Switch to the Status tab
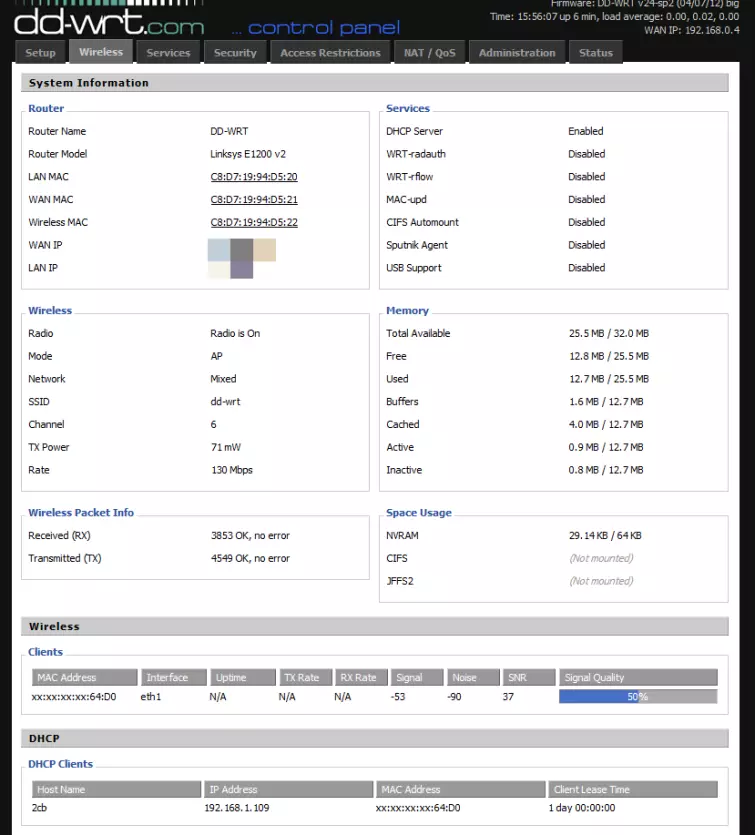 click(x=595, y=53)
